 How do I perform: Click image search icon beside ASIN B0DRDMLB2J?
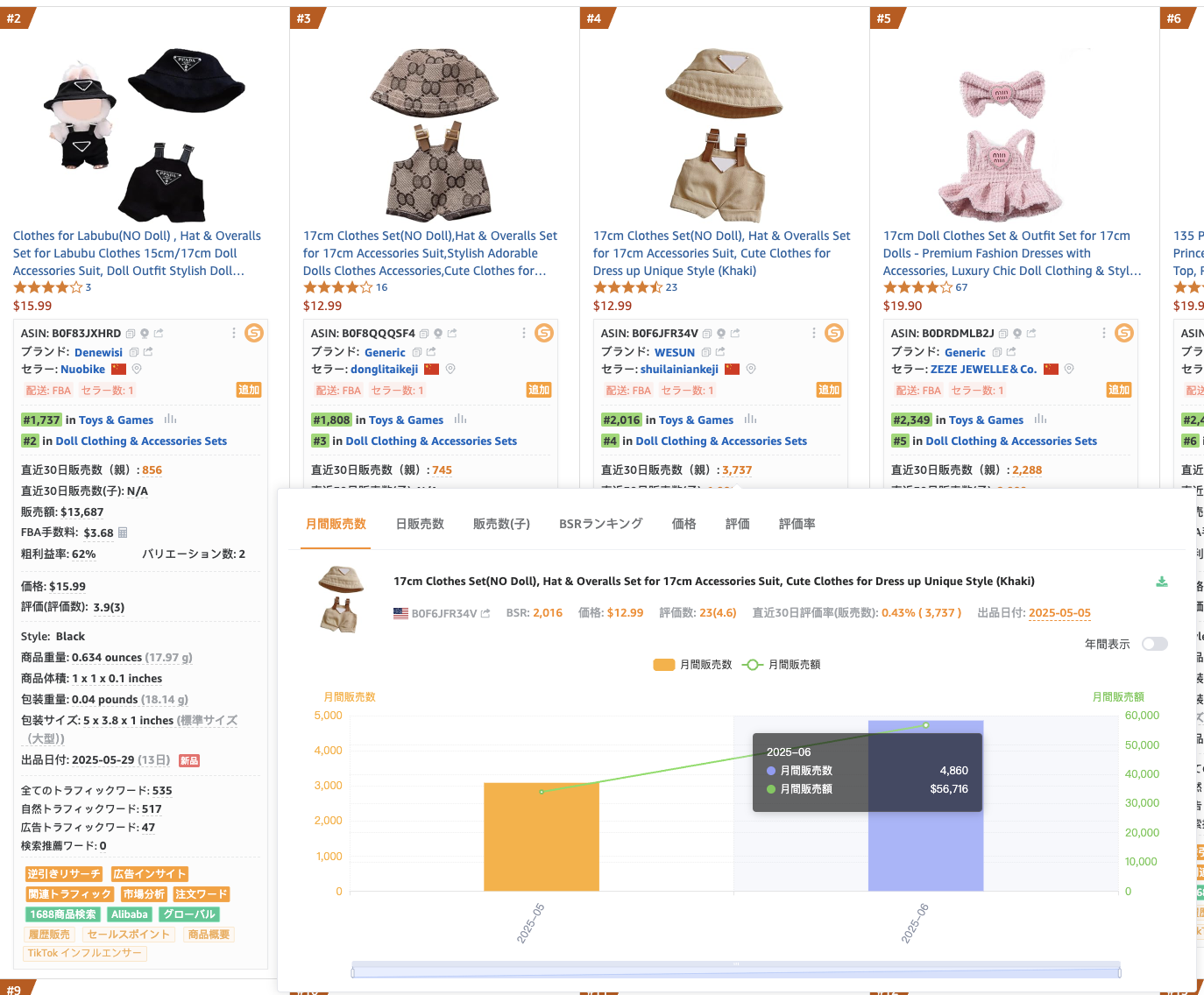tap(1017, 334)
